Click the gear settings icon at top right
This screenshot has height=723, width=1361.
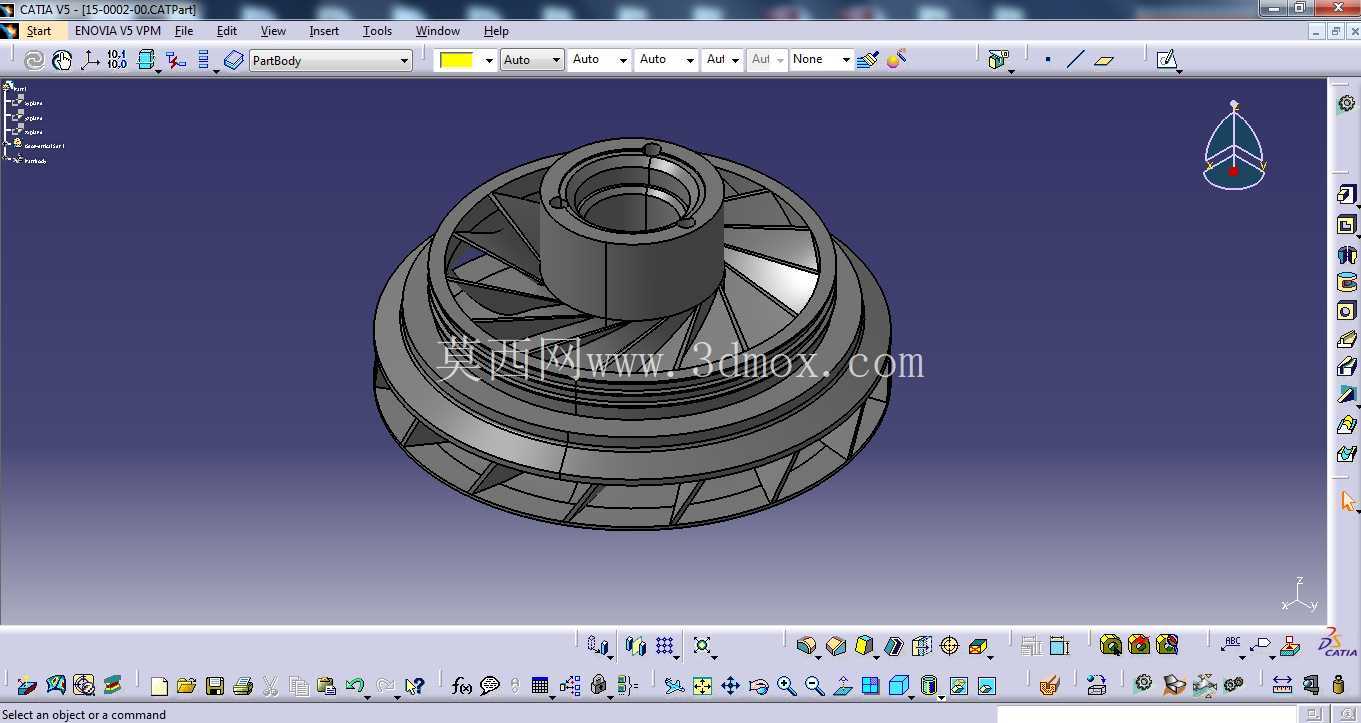(x=1347, y=103)
